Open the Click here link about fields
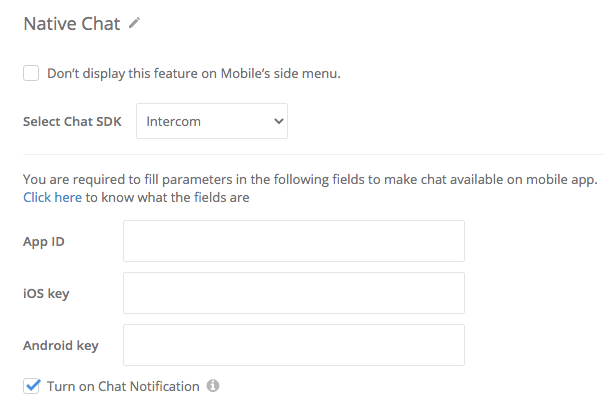 [52, 197]
